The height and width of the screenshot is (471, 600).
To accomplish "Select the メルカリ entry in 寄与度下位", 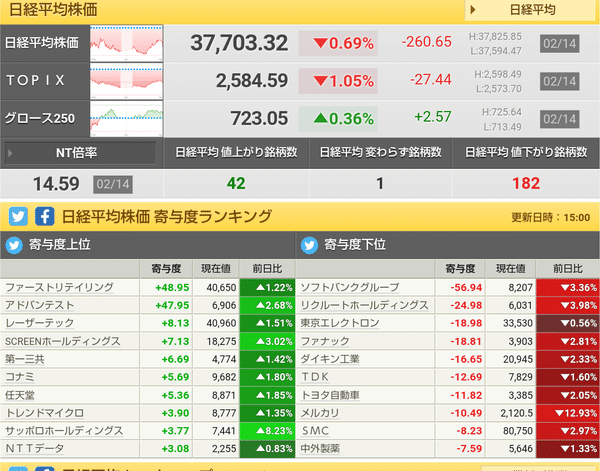I will 320,413.
